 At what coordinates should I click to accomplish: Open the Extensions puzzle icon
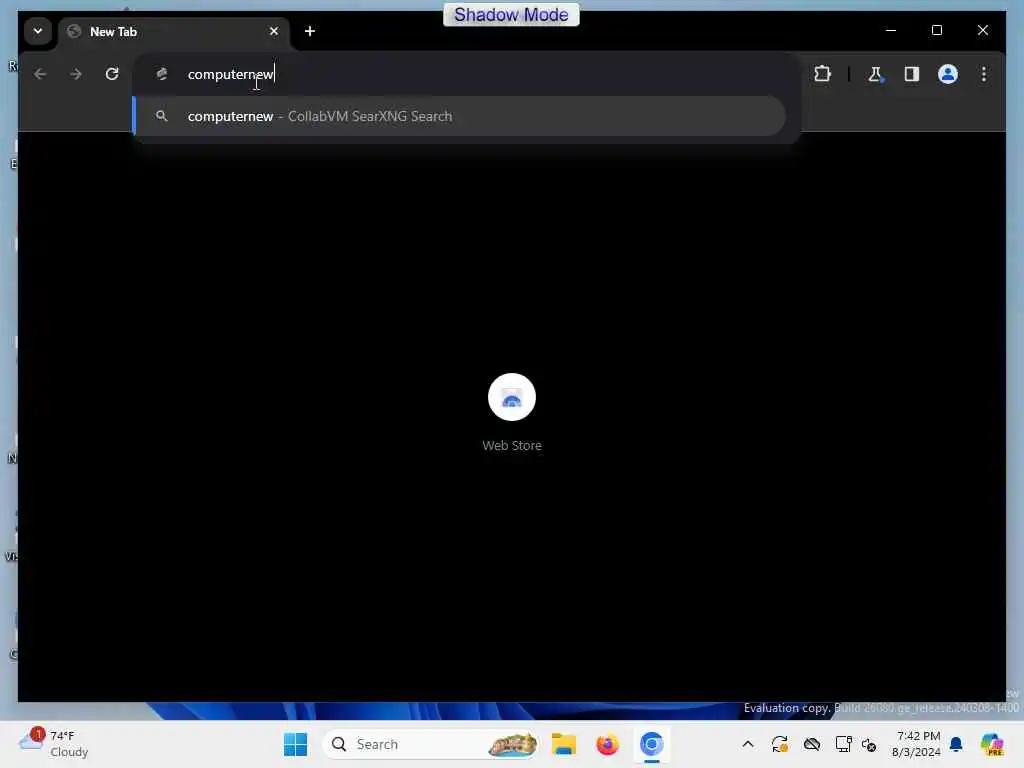(x=822, y=74)
